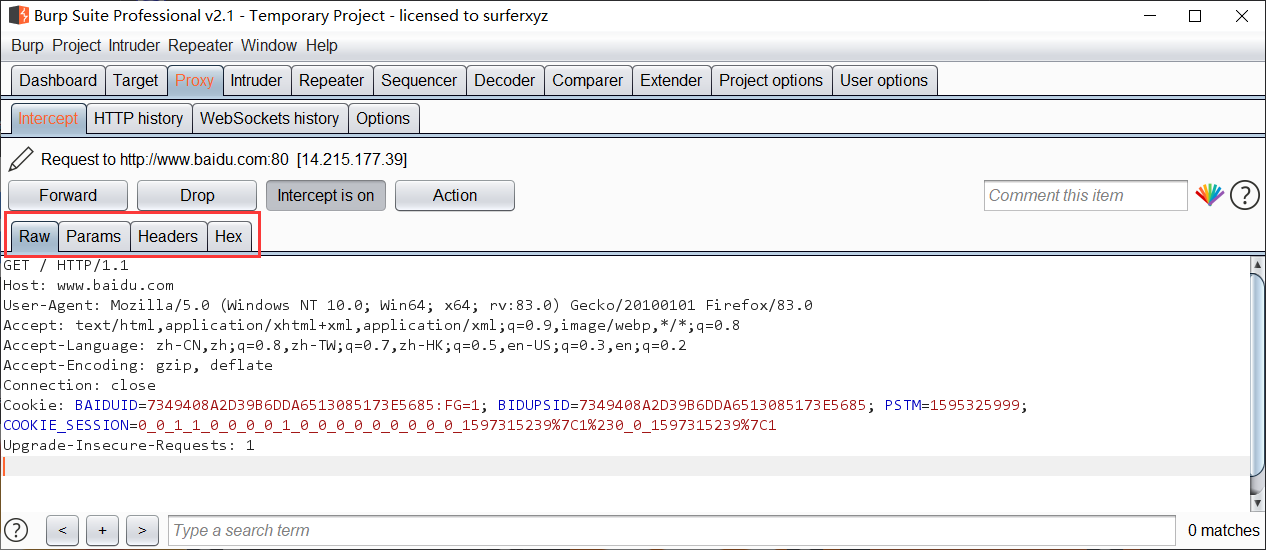This screenshot has width=1266, height=550.
Task: Click the help icon beside the search bar
Action: (16, 530)
